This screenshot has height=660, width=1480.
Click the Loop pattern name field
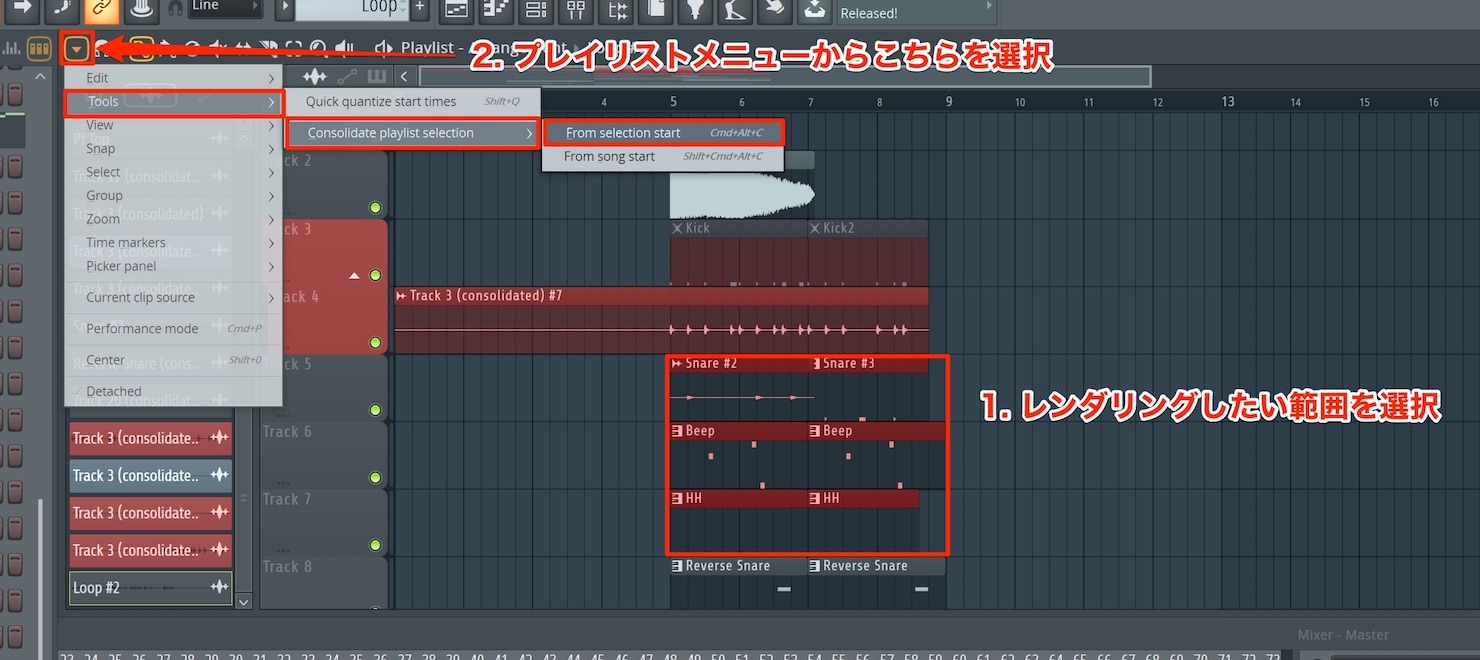tap(351, 8)
